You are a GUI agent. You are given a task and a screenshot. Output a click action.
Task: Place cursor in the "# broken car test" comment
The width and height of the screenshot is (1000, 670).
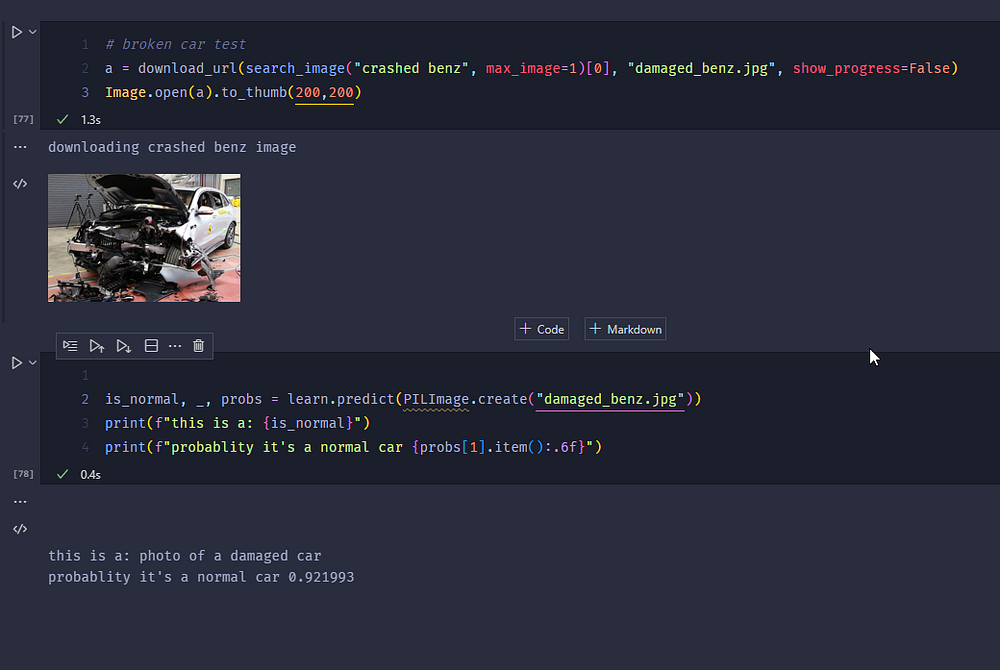coord(175,44)
